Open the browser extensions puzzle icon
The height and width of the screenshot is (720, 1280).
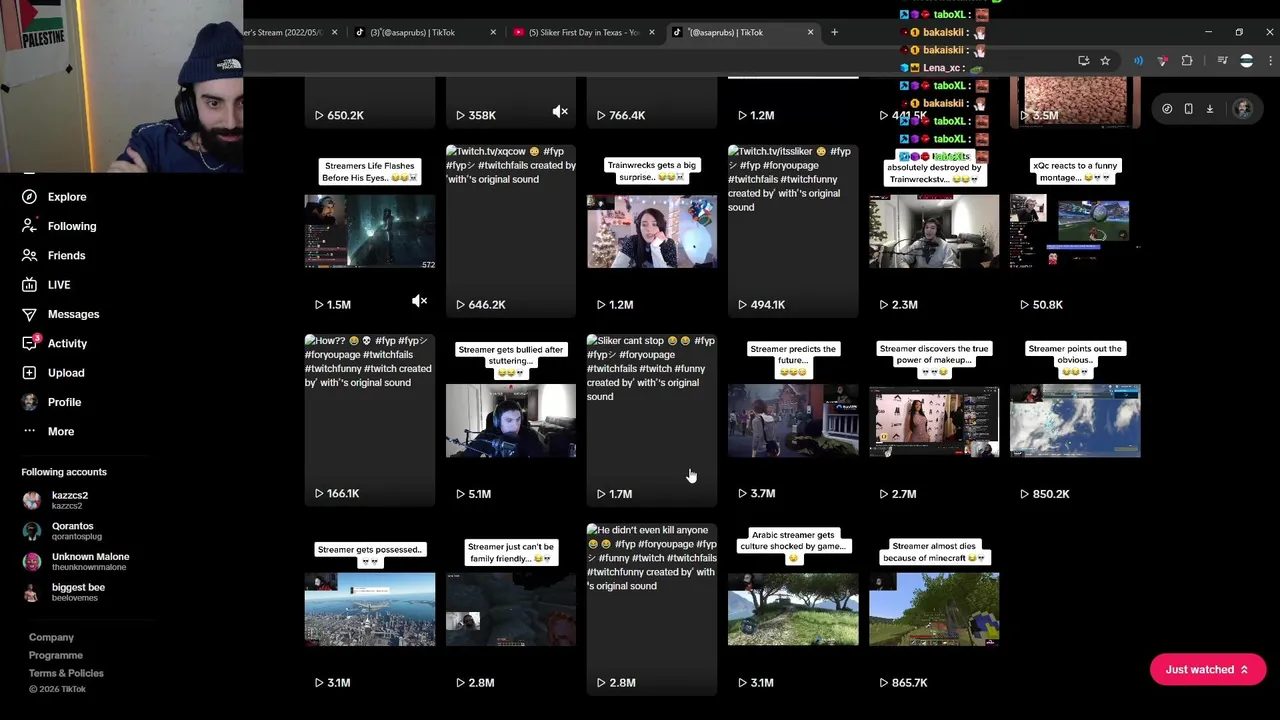click(x=1187, y=61)
